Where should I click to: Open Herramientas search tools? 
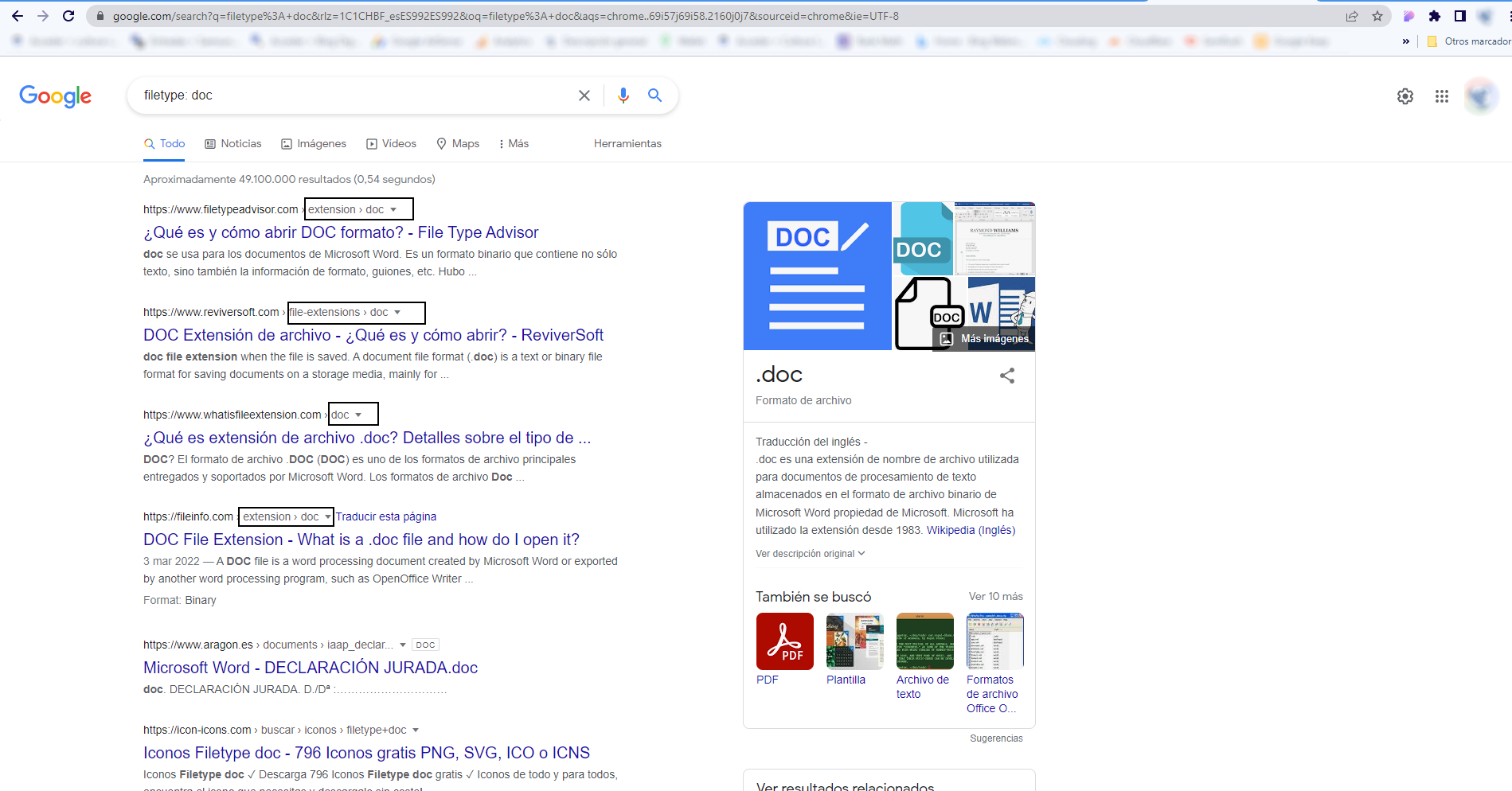[x=627, y=144]
